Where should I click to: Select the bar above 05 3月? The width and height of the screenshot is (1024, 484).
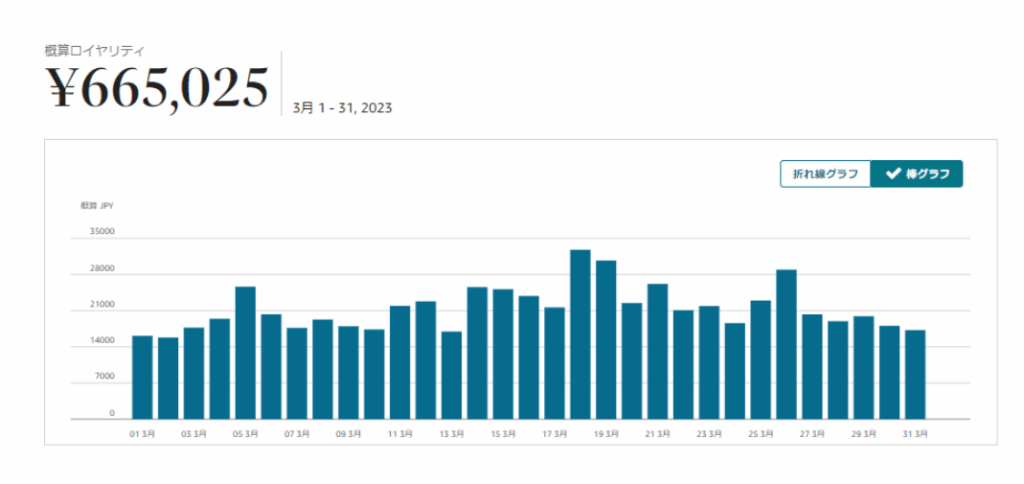coord(246,353)
